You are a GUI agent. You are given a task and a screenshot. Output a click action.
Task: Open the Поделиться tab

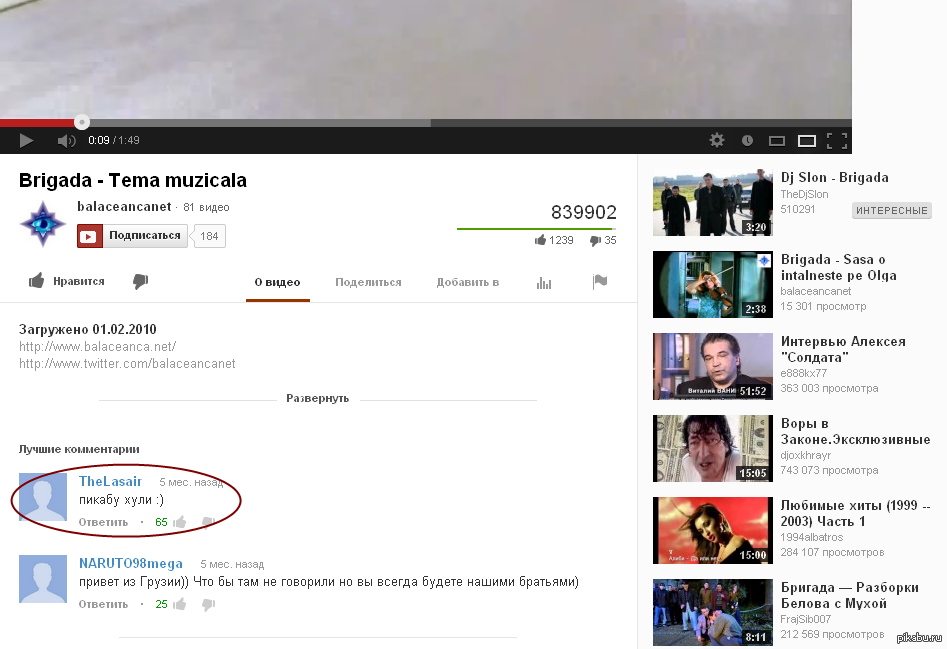pos(368,283)
